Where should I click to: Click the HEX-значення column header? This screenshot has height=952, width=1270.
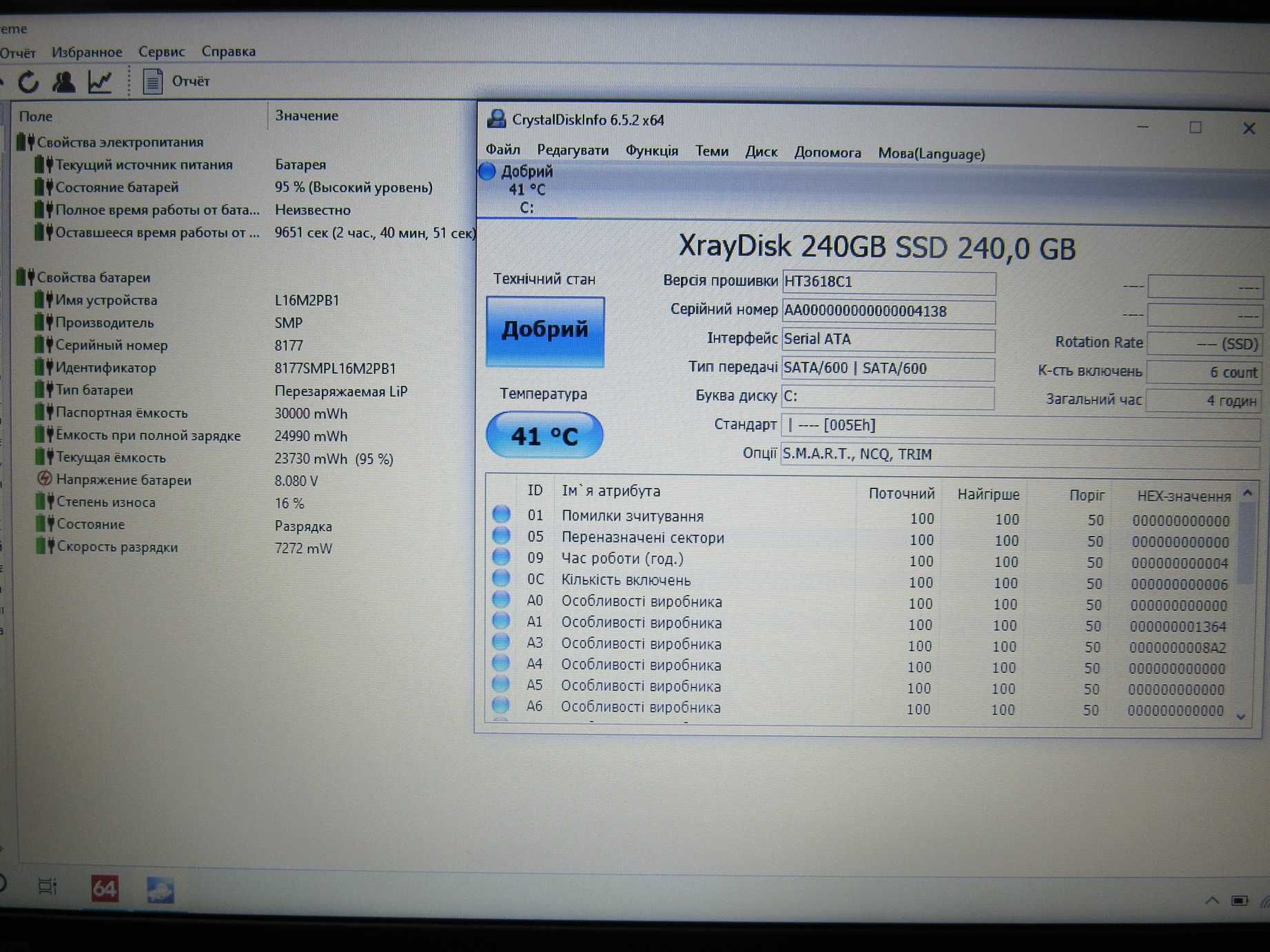pyautogui.click(x=1183, y=496)
